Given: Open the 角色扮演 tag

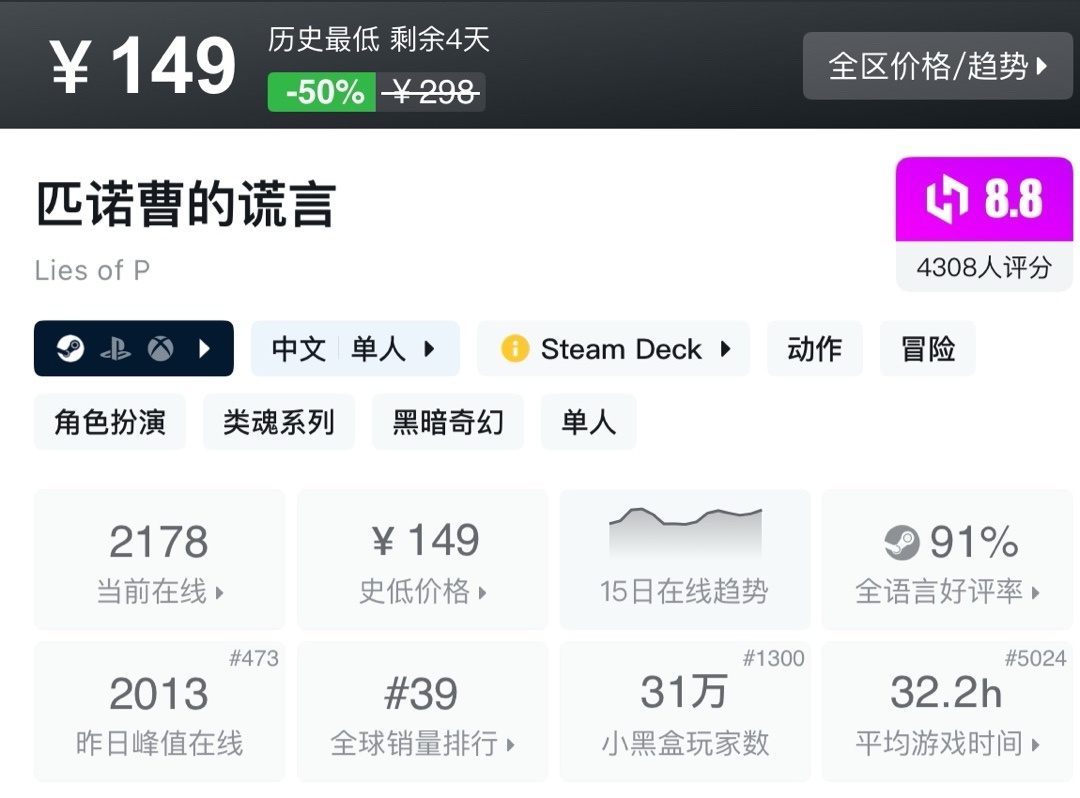Looking at the screenshot, I should point(110,422).
